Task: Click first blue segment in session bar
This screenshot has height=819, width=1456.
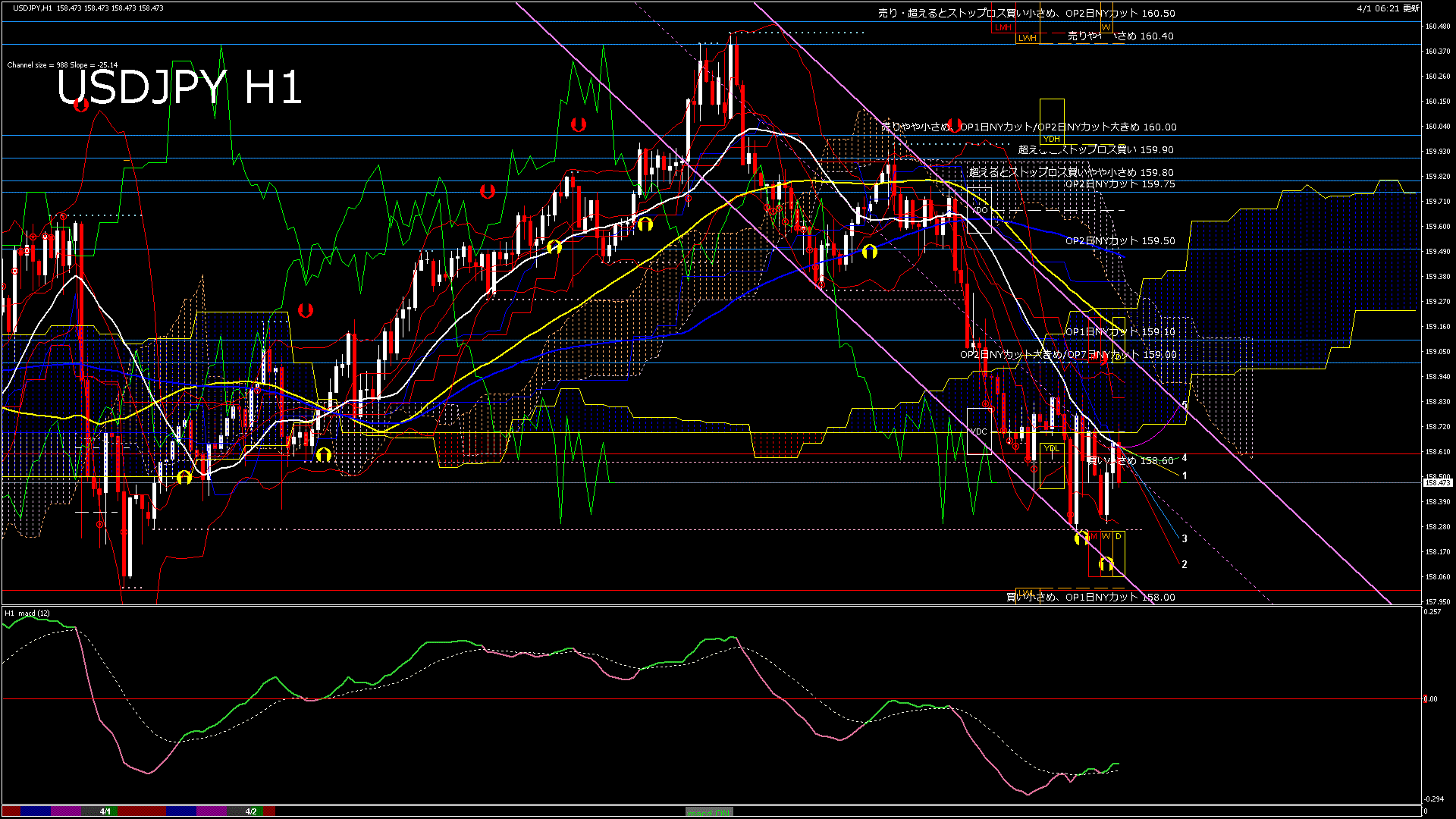Action: (x=36, y=811)
